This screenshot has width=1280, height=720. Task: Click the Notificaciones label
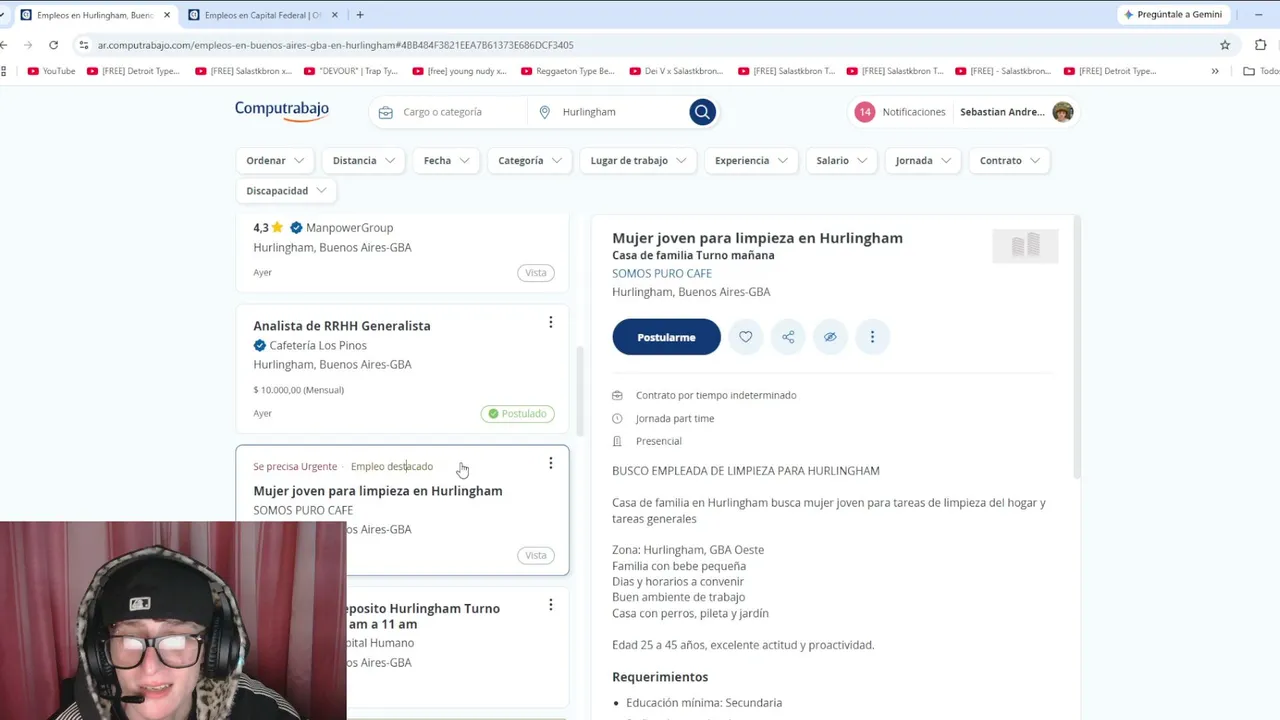point(914,112)
